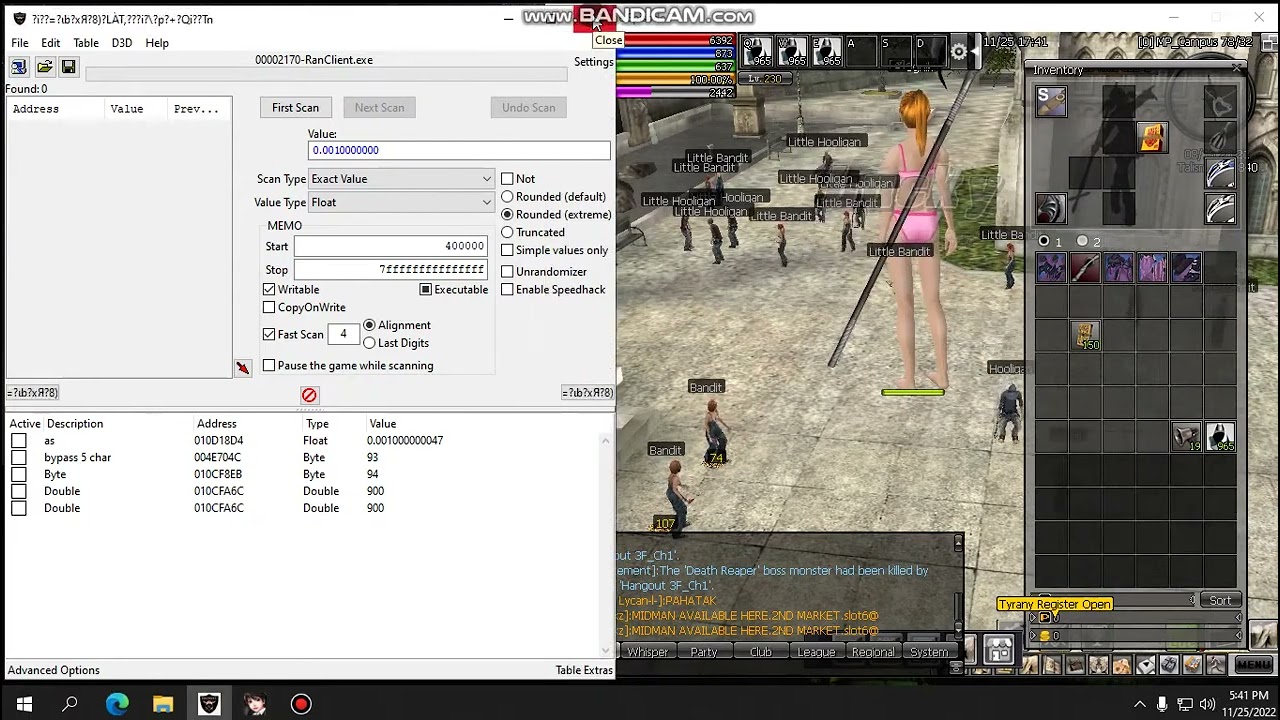Open Microsoft Edge from the taskbar
This screenshot has height=720, width=1280.
coord(117,704)
